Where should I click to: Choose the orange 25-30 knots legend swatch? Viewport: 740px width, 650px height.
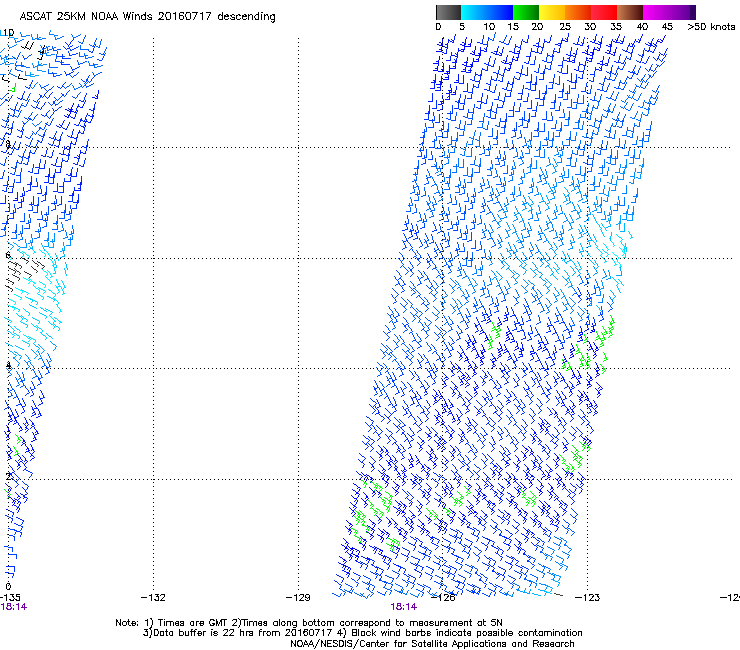(x=578, y=12)
